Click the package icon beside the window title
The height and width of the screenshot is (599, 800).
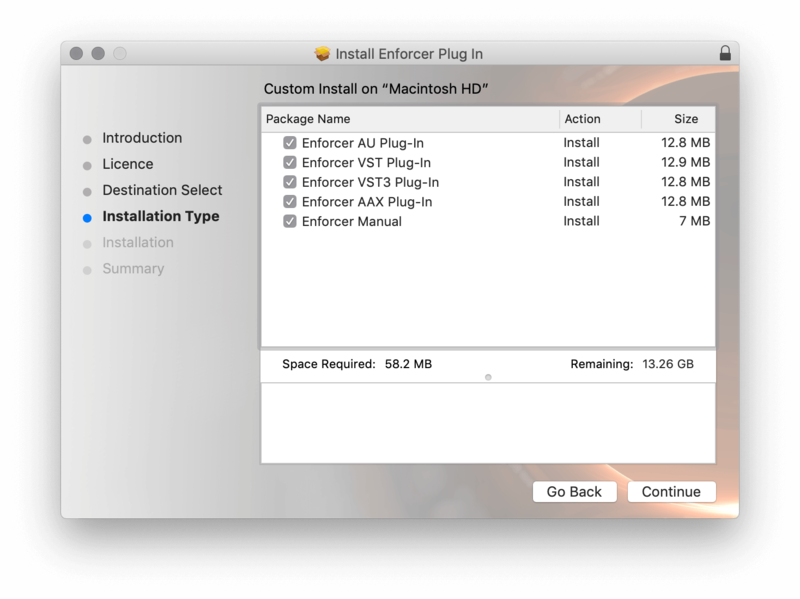(x=322, y=53)
